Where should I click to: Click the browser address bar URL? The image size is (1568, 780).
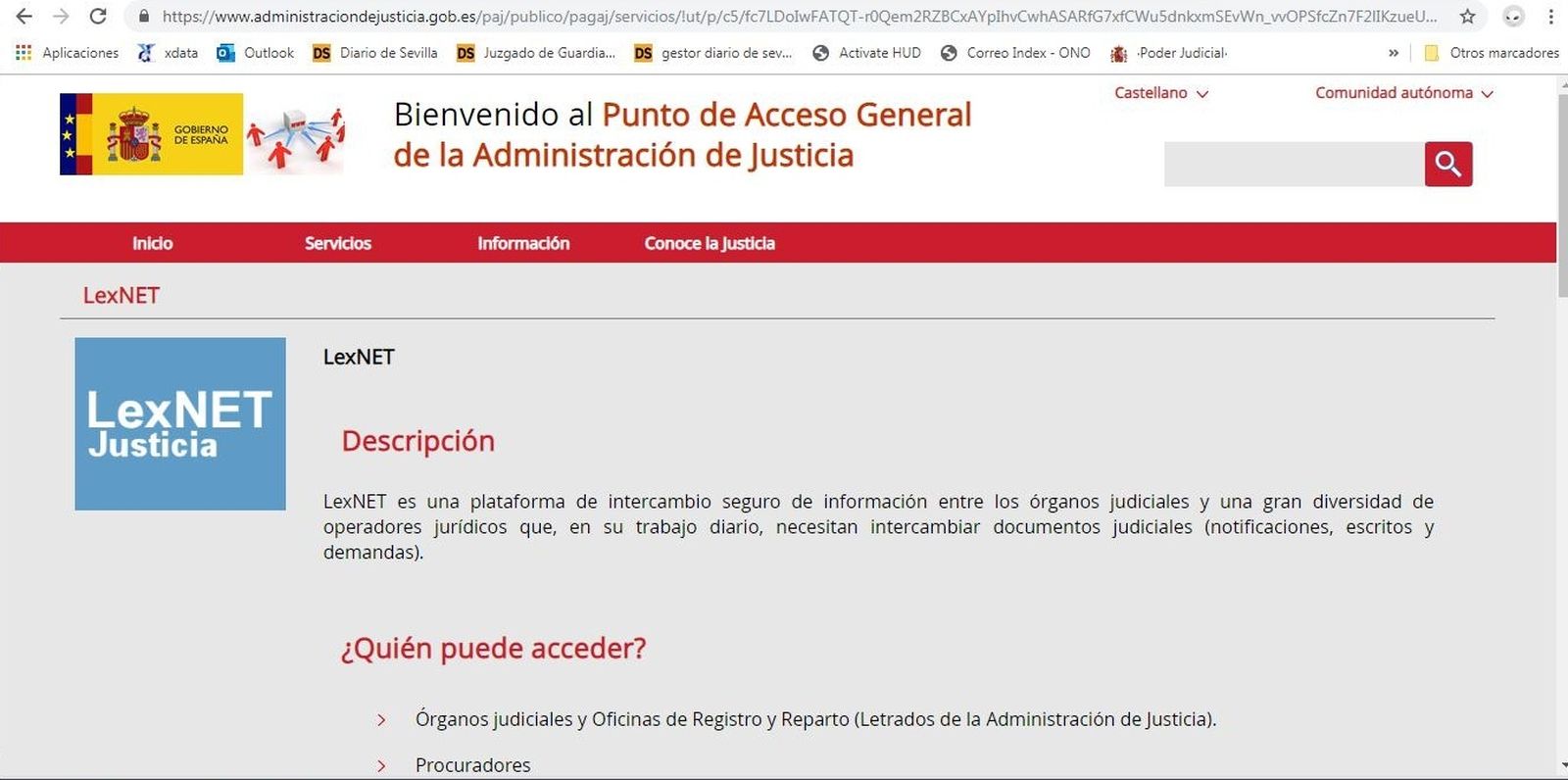[800, 17]
